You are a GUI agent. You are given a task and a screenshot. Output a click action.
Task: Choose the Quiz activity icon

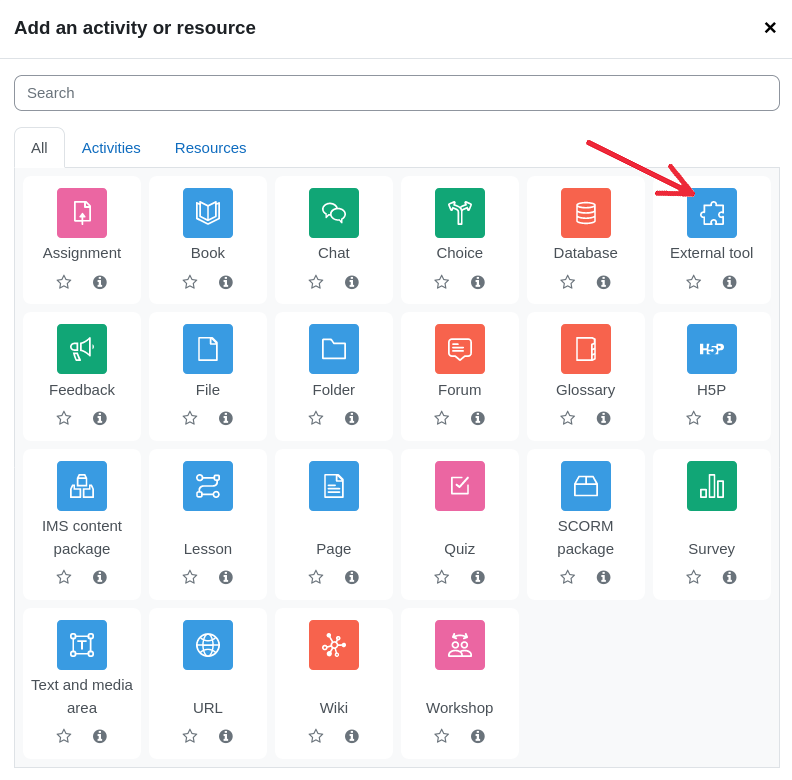(460, 486)
